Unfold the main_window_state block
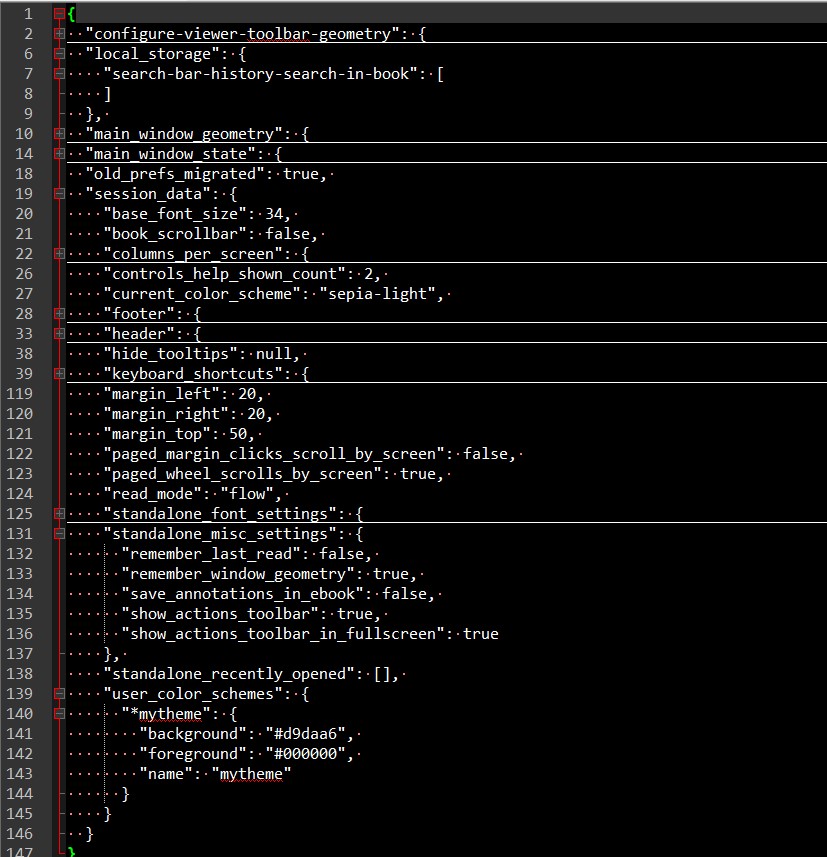 click(60, 154)
